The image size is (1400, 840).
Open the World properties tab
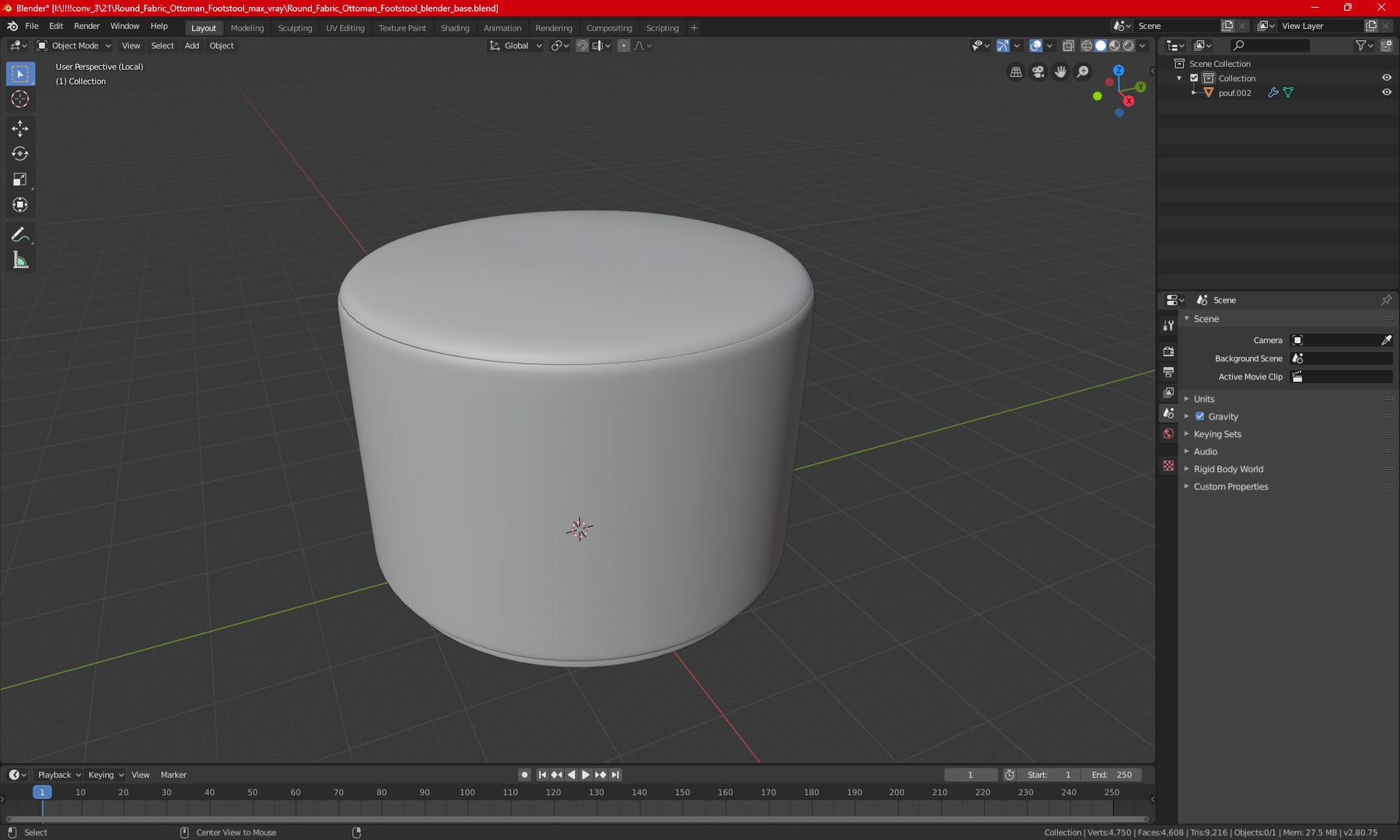pos(1168,434)
